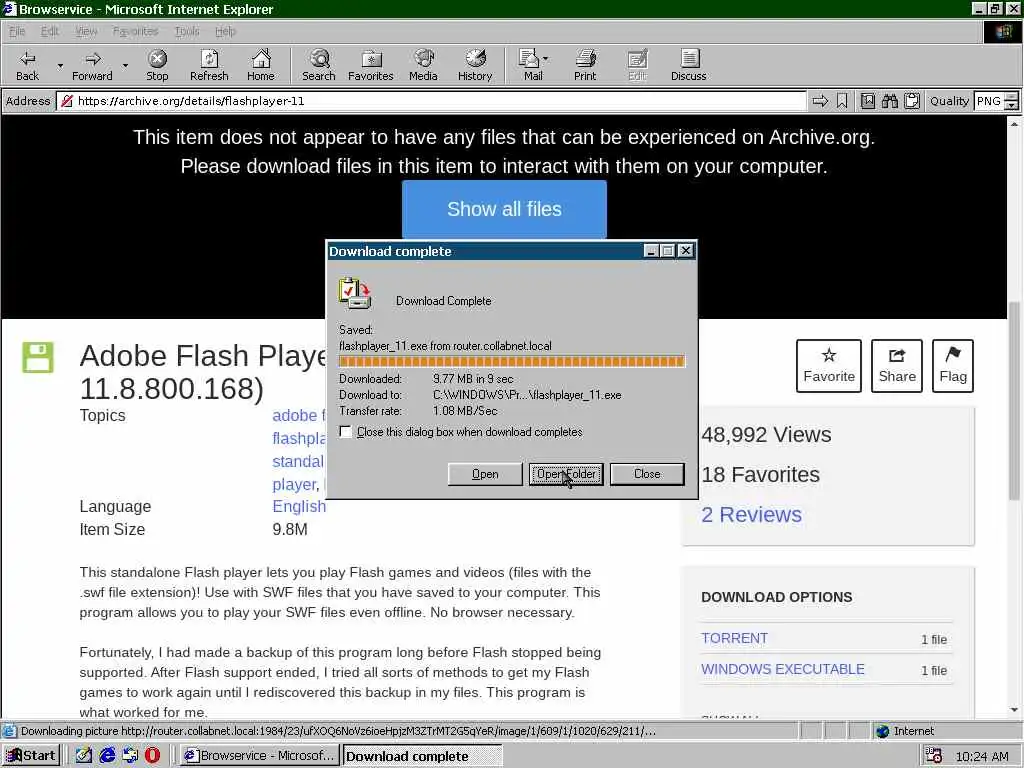
Task: Click the green floppy disk item icon
Action: tap(38, 357)
